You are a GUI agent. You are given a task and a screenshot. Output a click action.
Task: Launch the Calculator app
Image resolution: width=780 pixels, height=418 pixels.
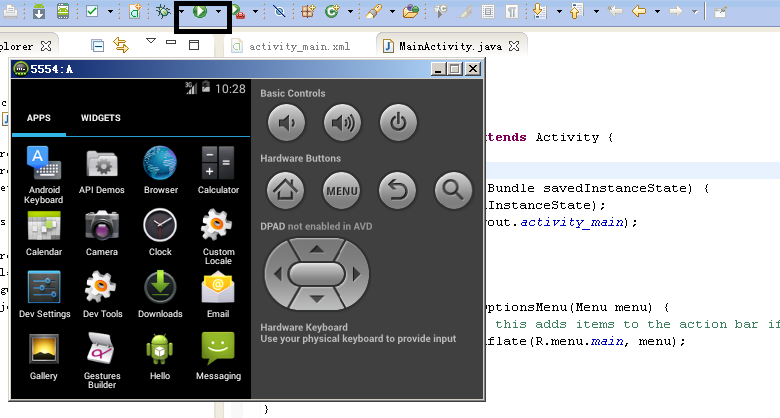tap(218, 168)
